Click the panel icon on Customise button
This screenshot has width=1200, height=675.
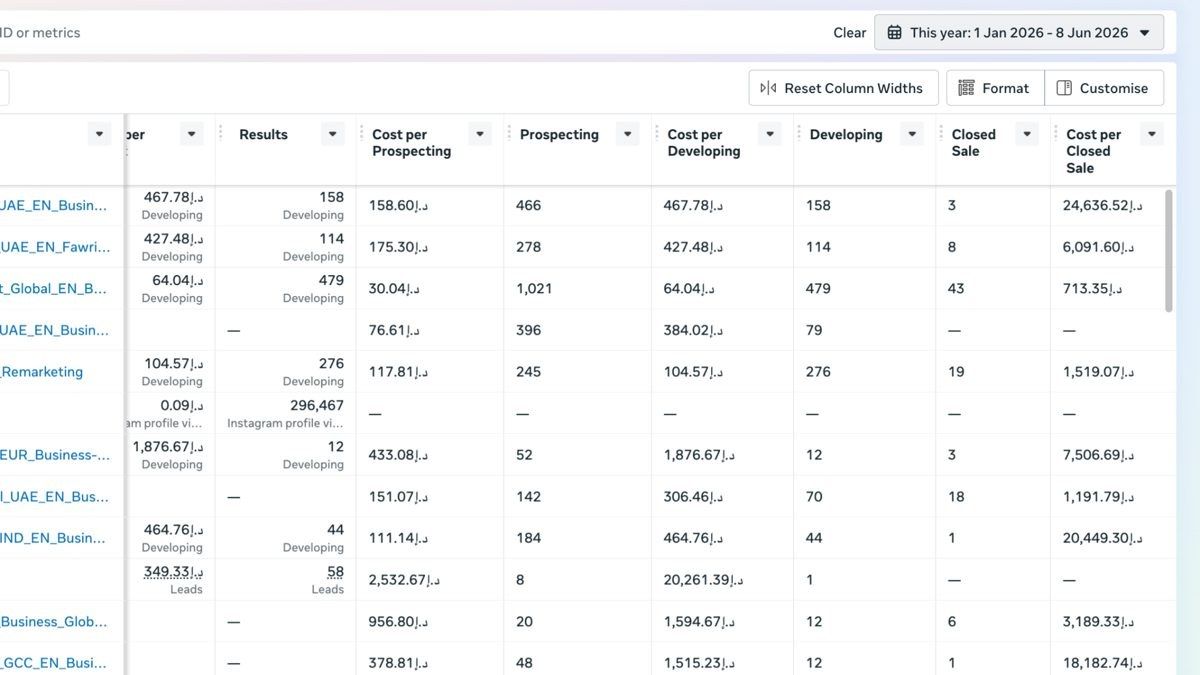click(1064, 88)
